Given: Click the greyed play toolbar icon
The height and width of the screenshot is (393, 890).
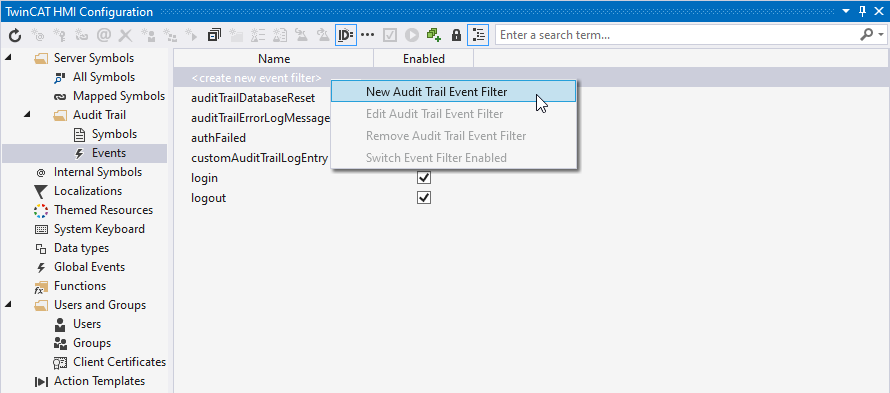Looking at the screenshot, I should [412, 36].
